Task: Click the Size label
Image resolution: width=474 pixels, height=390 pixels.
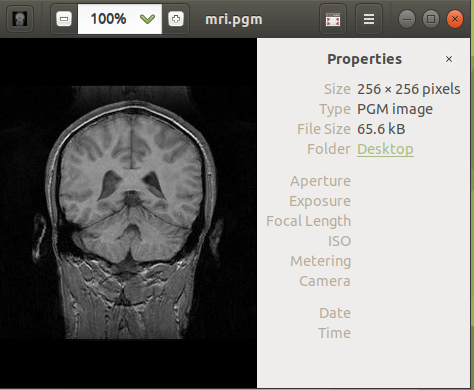Action: pos(337,89)
